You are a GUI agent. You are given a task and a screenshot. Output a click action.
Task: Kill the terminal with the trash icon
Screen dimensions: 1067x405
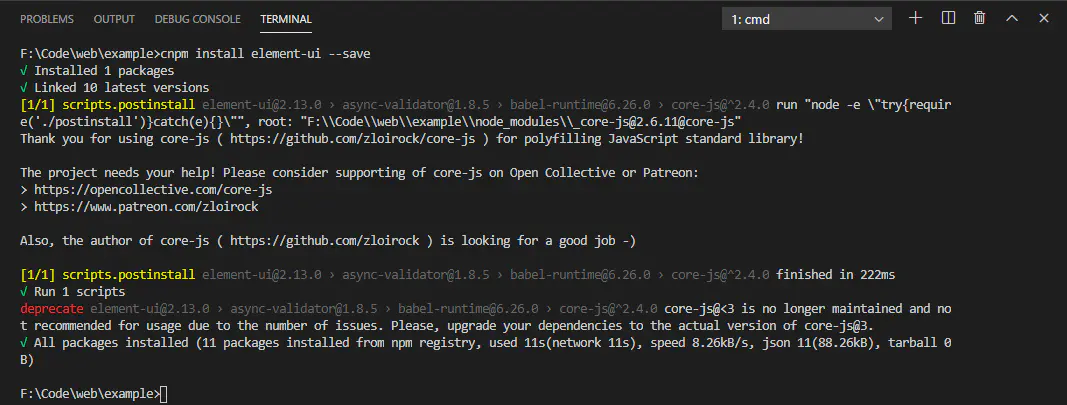click(x=980, y=18)
